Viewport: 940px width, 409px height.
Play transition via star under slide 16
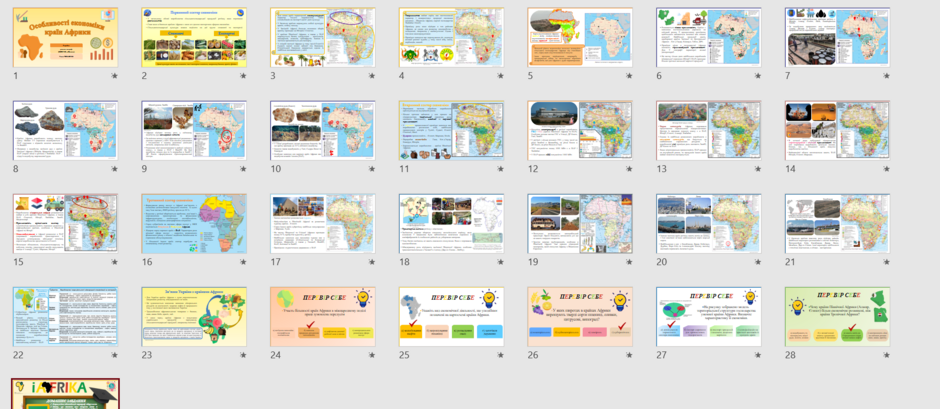point(243,262)
